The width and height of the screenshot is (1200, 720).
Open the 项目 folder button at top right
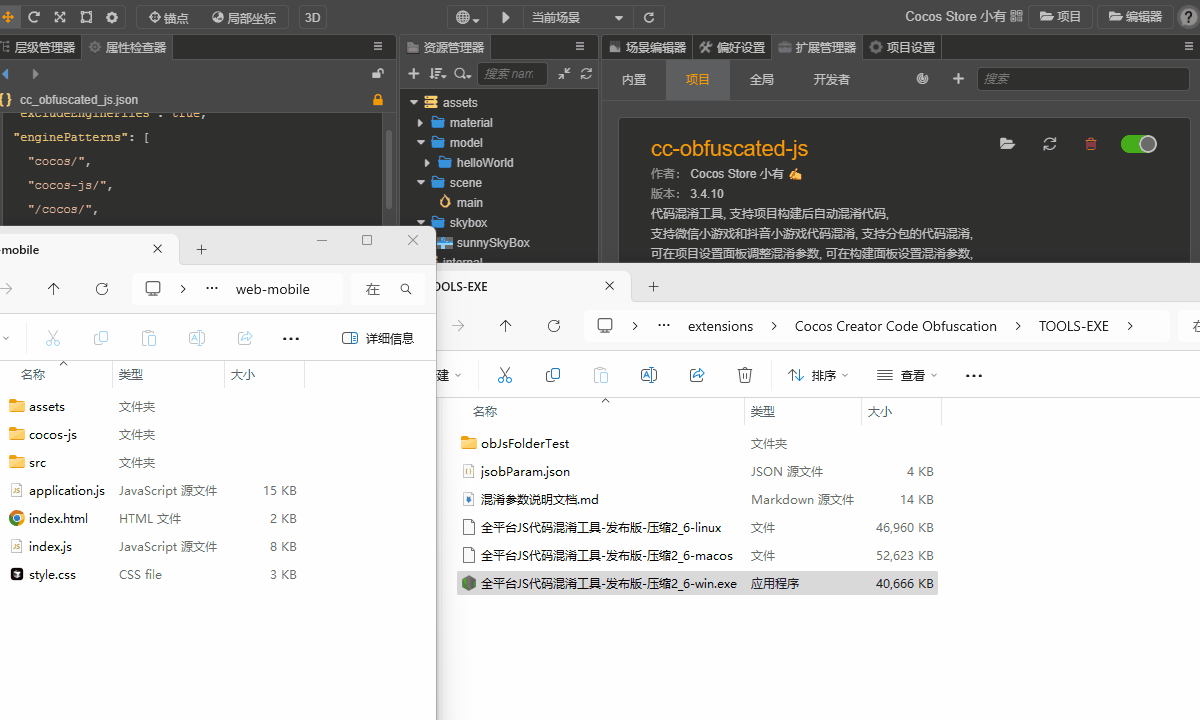[1060, 17]
